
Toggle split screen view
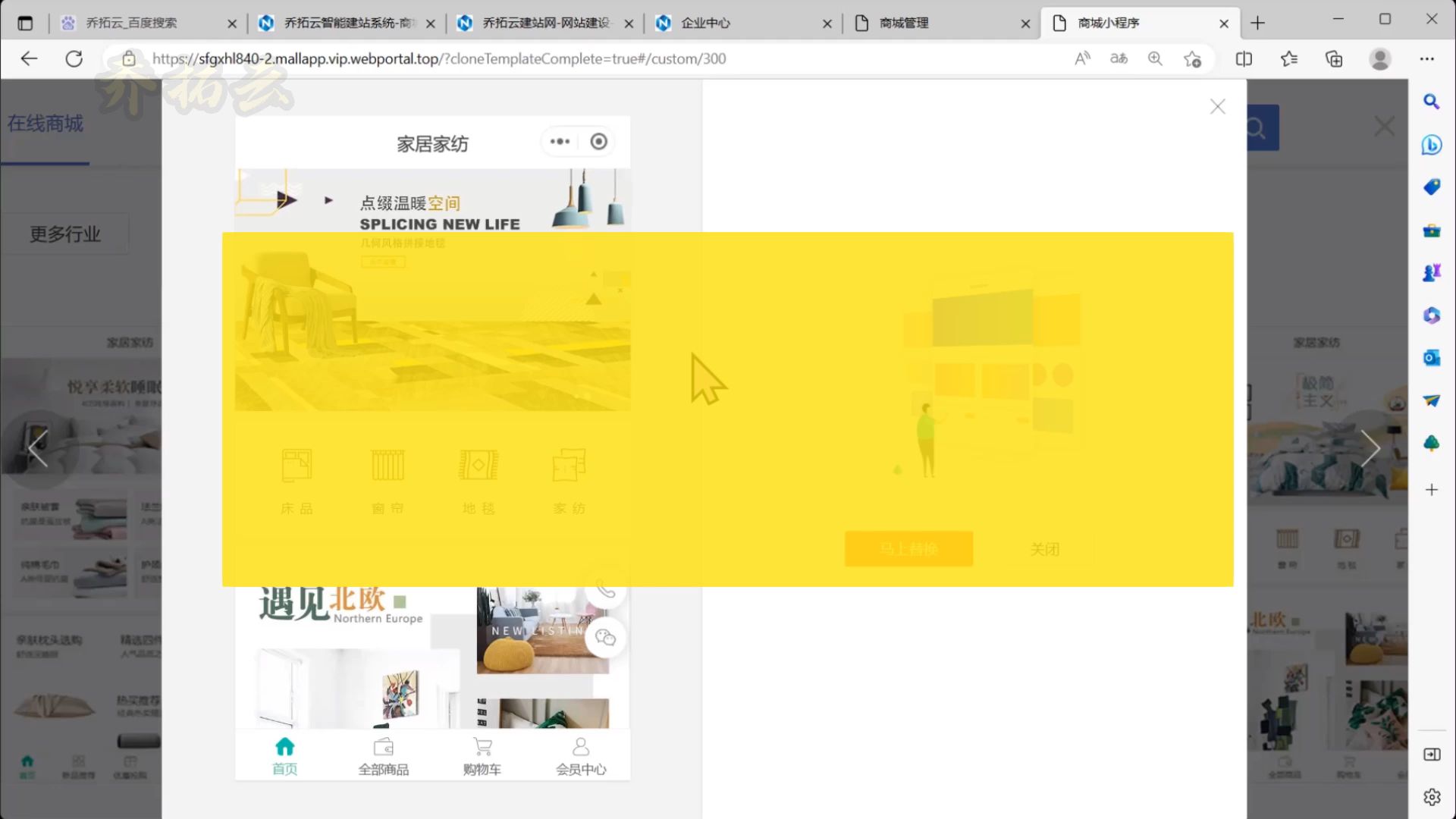coord(1244,58)
